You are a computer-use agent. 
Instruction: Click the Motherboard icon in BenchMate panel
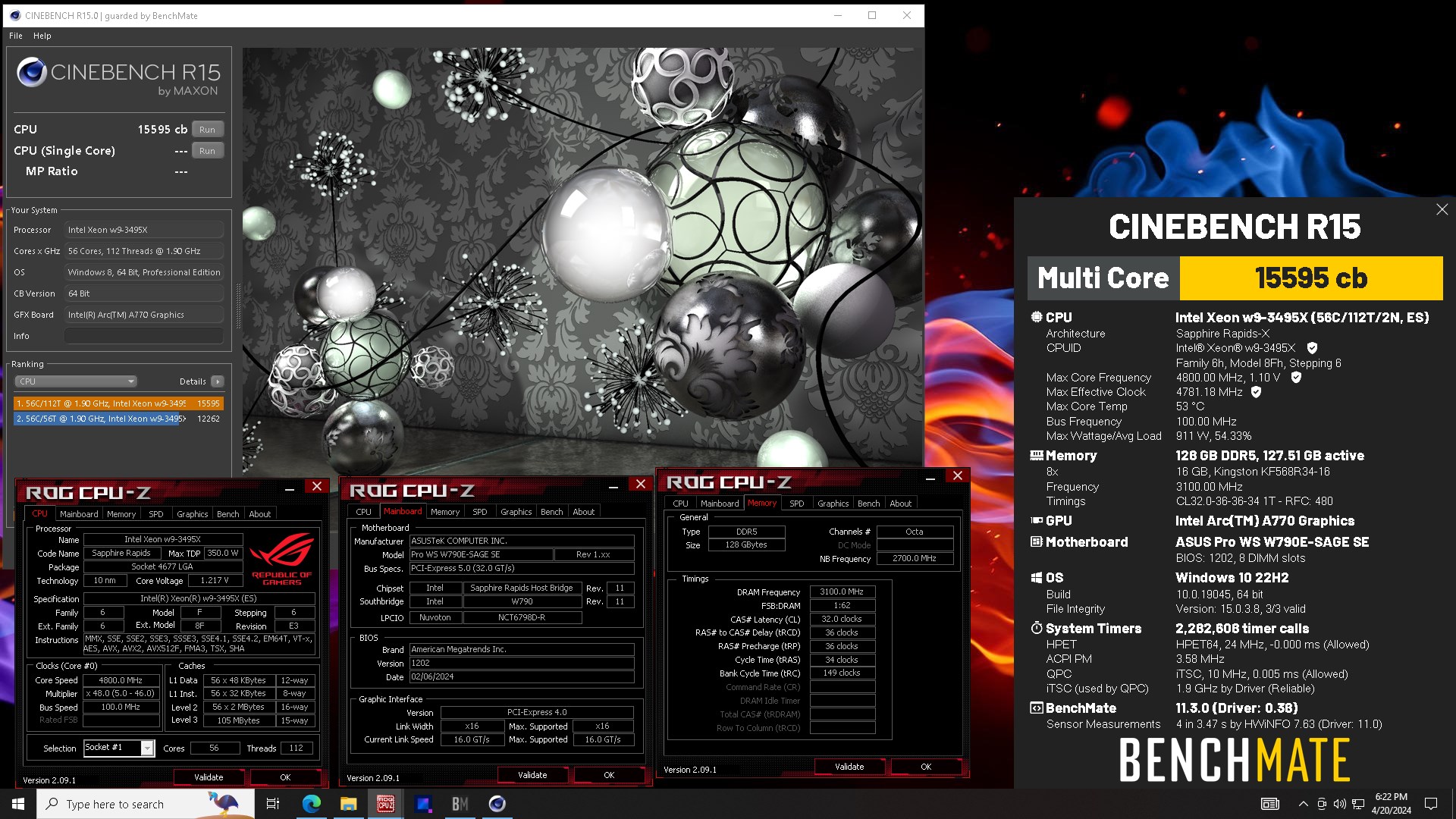click(1036, 541)
